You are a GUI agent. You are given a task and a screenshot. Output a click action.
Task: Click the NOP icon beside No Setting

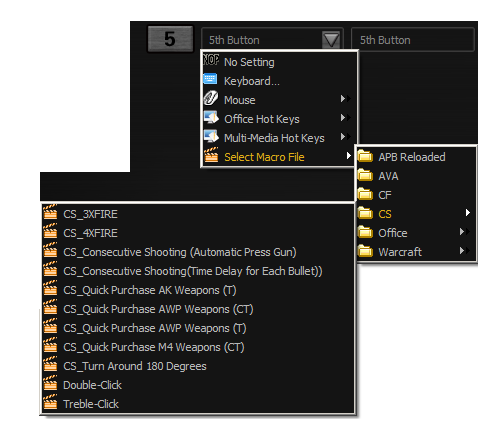[x=211, y=60]
